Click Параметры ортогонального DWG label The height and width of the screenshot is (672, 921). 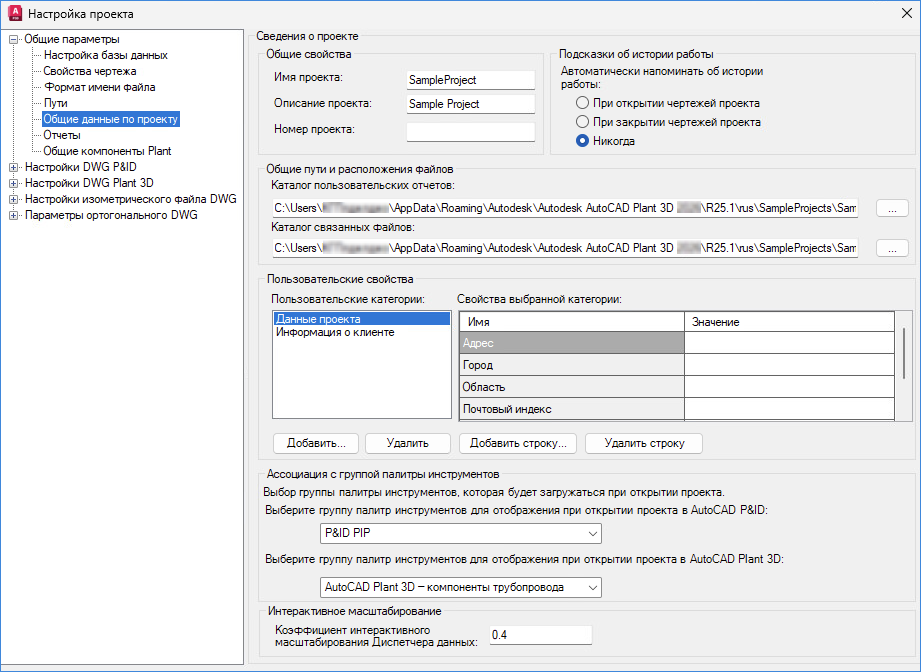click(x=111, y=215)
